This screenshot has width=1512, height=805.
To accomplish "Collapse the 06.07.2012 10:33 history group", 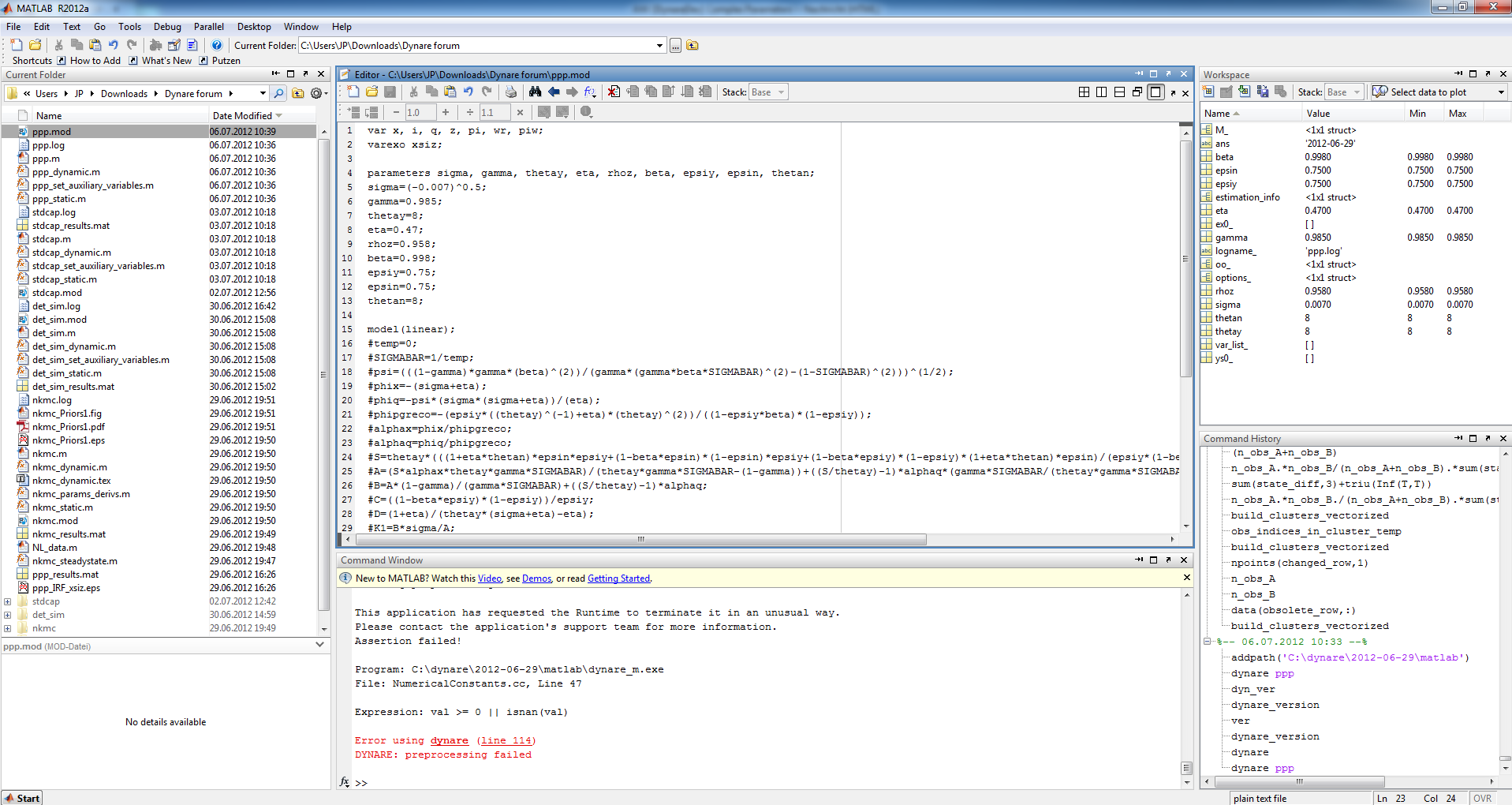I will pos(1207,642).
